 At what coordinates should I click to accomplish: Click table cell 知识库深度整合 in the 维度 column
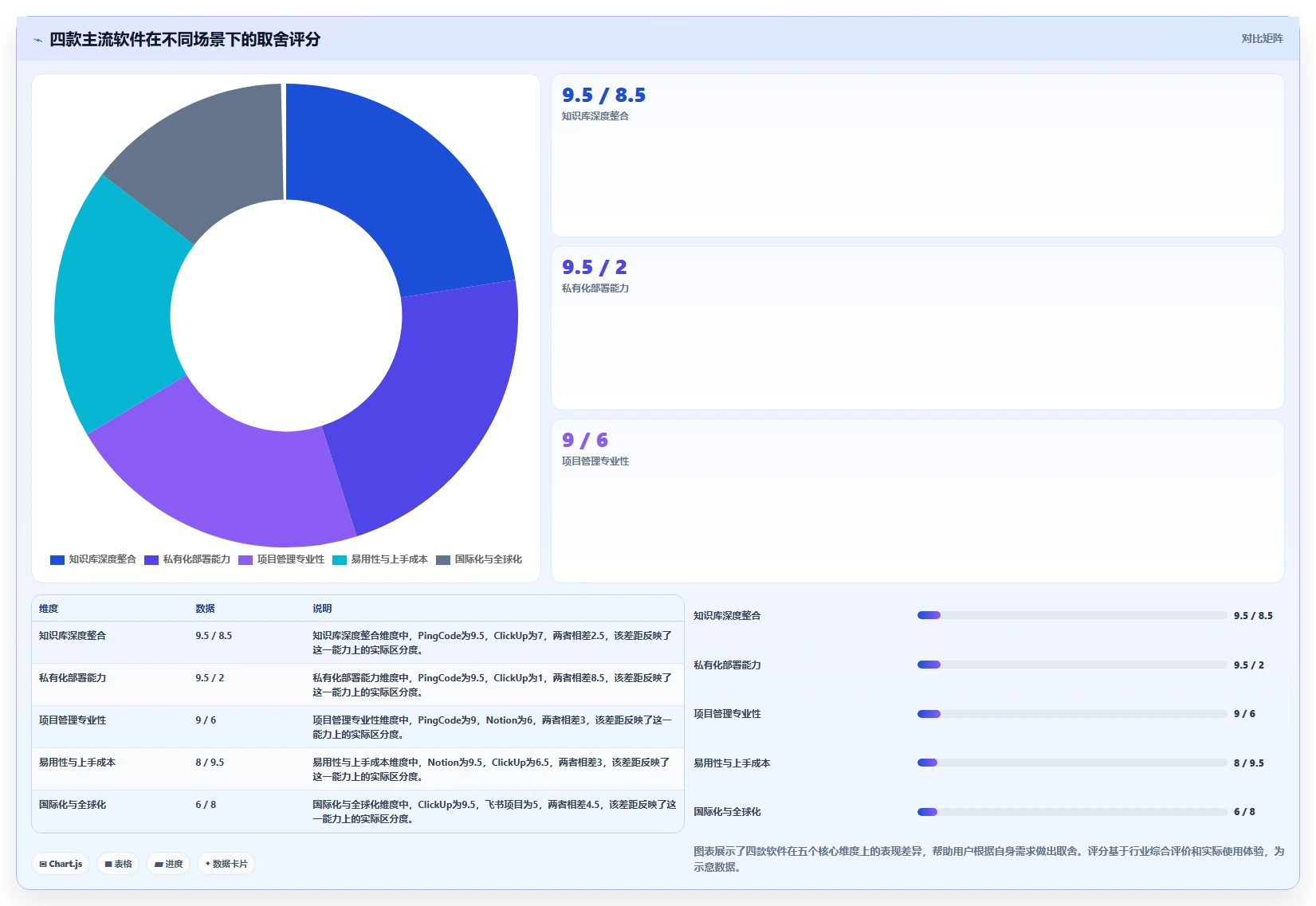point(73,636)
